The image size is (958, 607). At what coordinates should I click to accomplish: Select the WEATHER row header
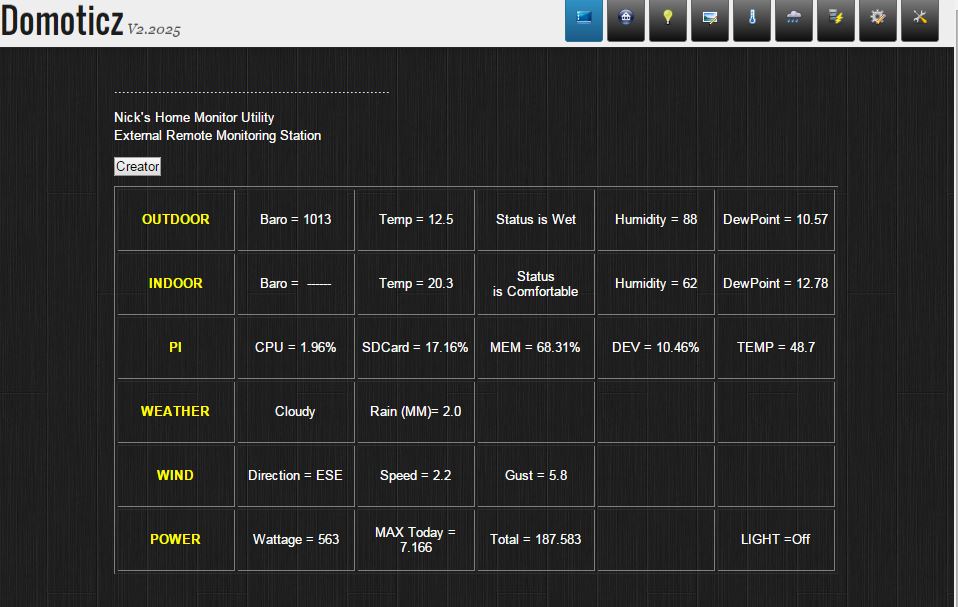coord(175,412)
